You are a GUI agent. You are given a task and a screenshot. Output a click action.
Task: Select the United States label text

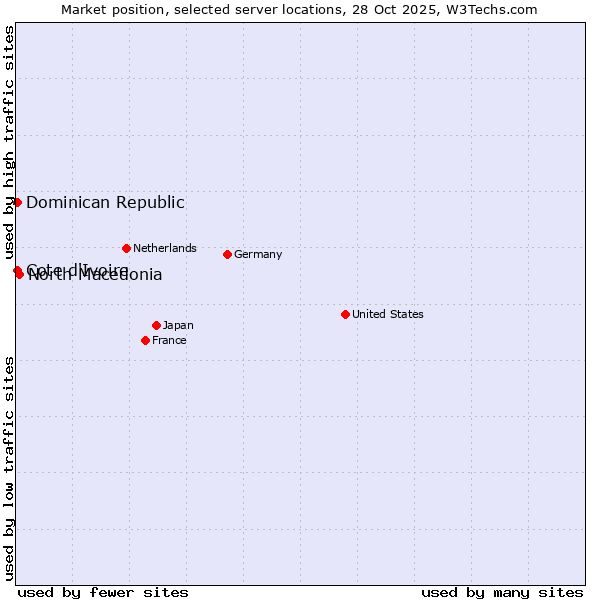pyautogui.click(x=387, y=314)
